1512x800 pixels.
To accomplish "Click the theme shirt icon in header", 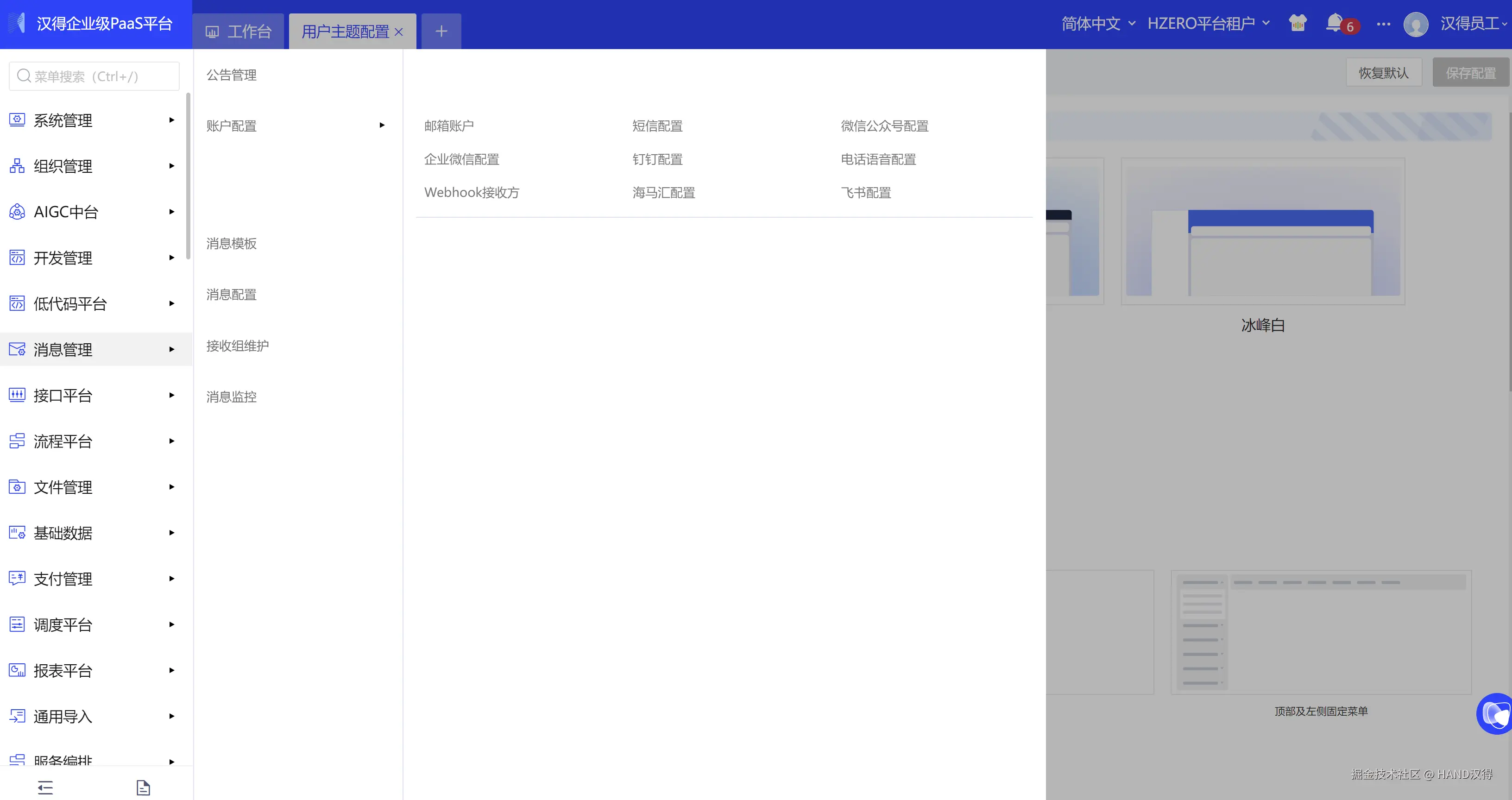I will 1297,24.
